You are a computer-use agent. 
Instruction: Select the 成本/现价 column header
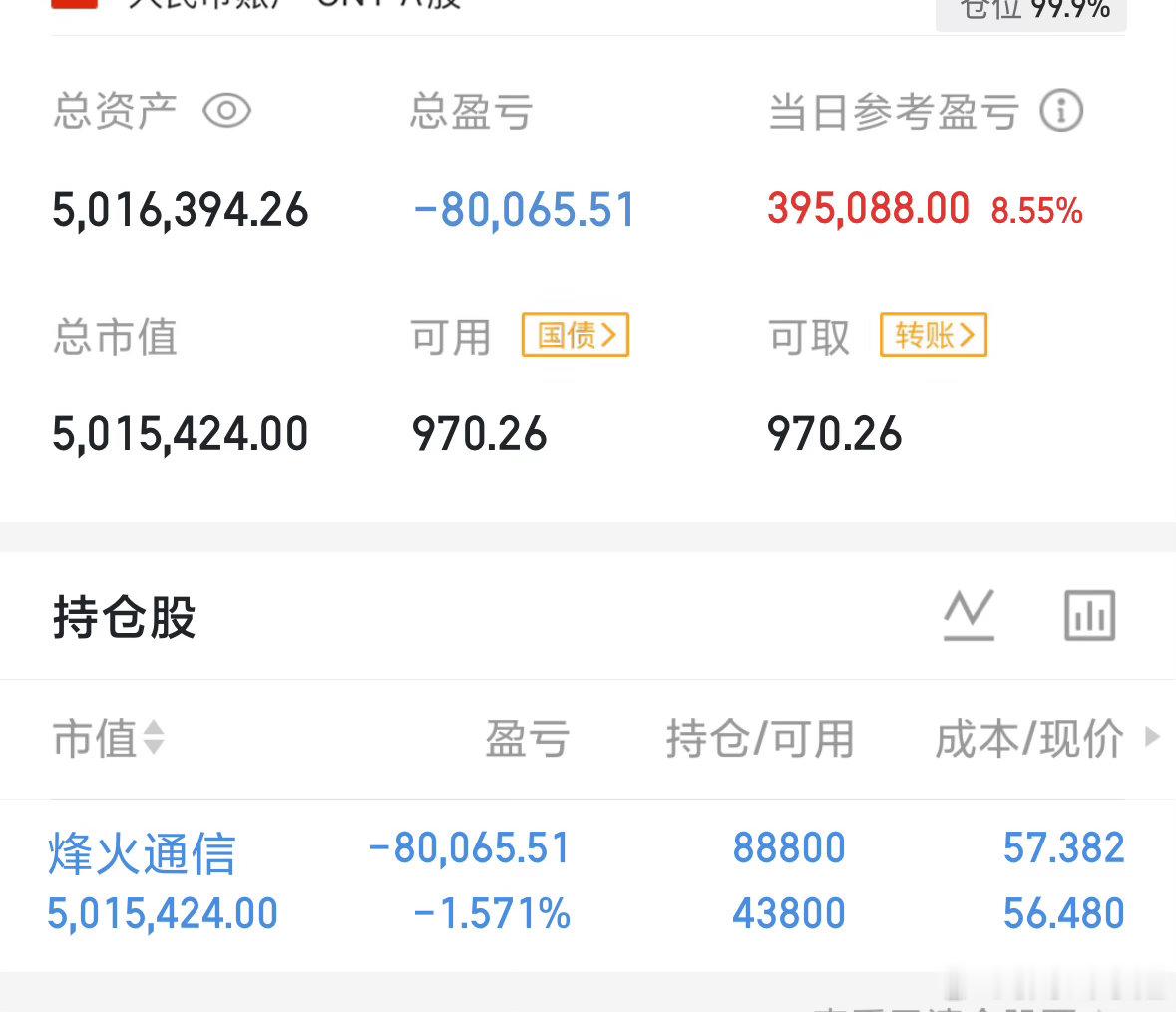pos(1029,738)
